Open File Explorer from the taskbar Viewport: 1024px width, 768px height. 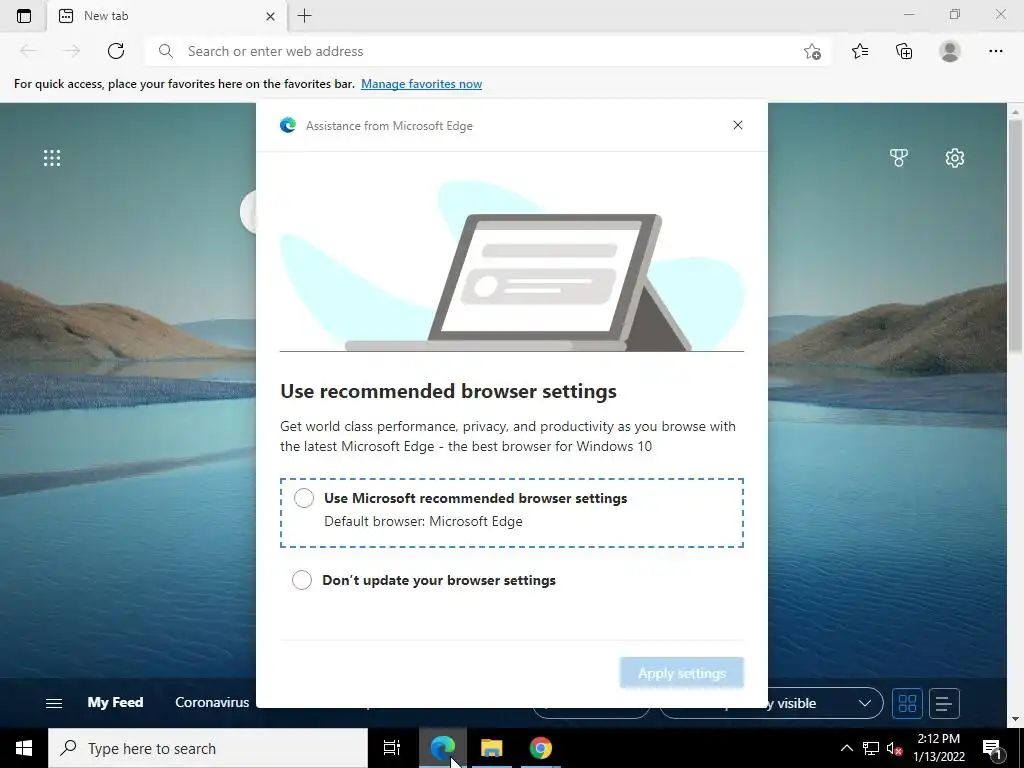click(x=492, y=748)
